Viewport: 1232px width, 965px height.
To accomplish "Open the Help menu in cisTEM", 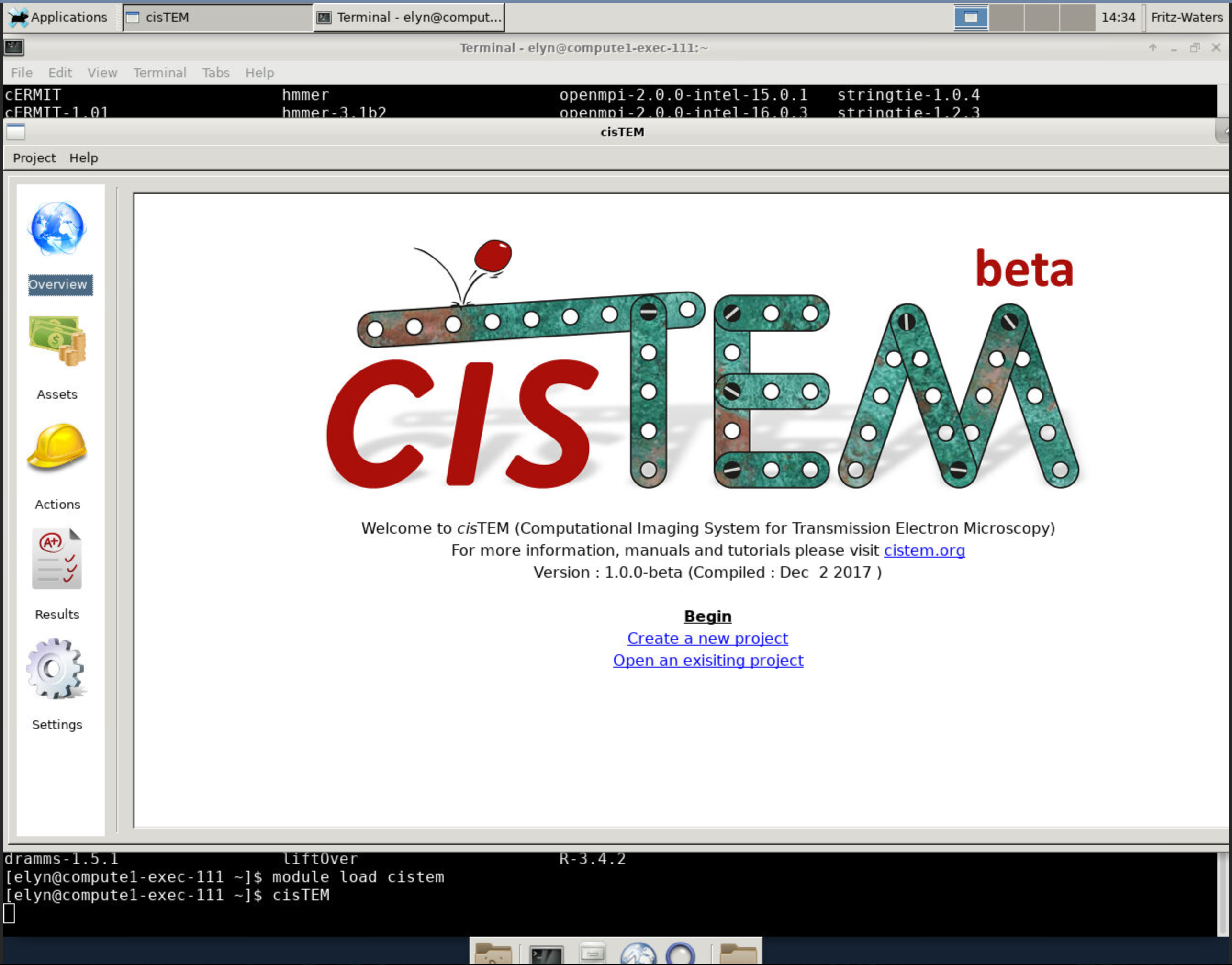I will (84, 158).
